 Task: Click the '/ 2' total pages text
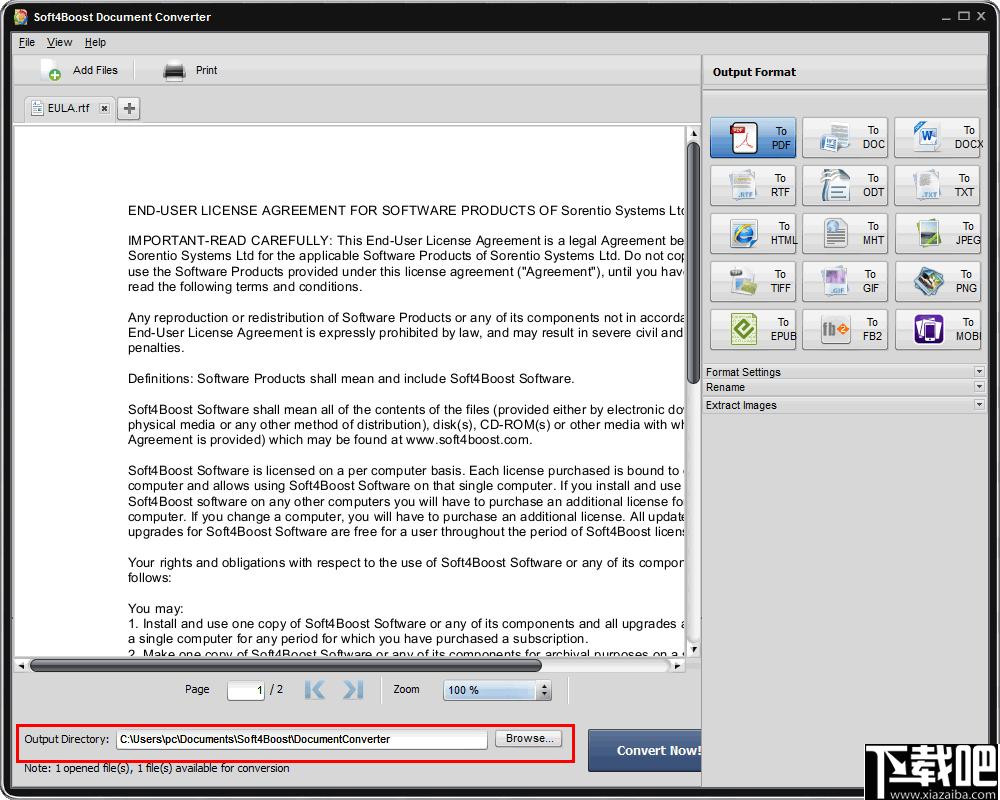[276, 689]
